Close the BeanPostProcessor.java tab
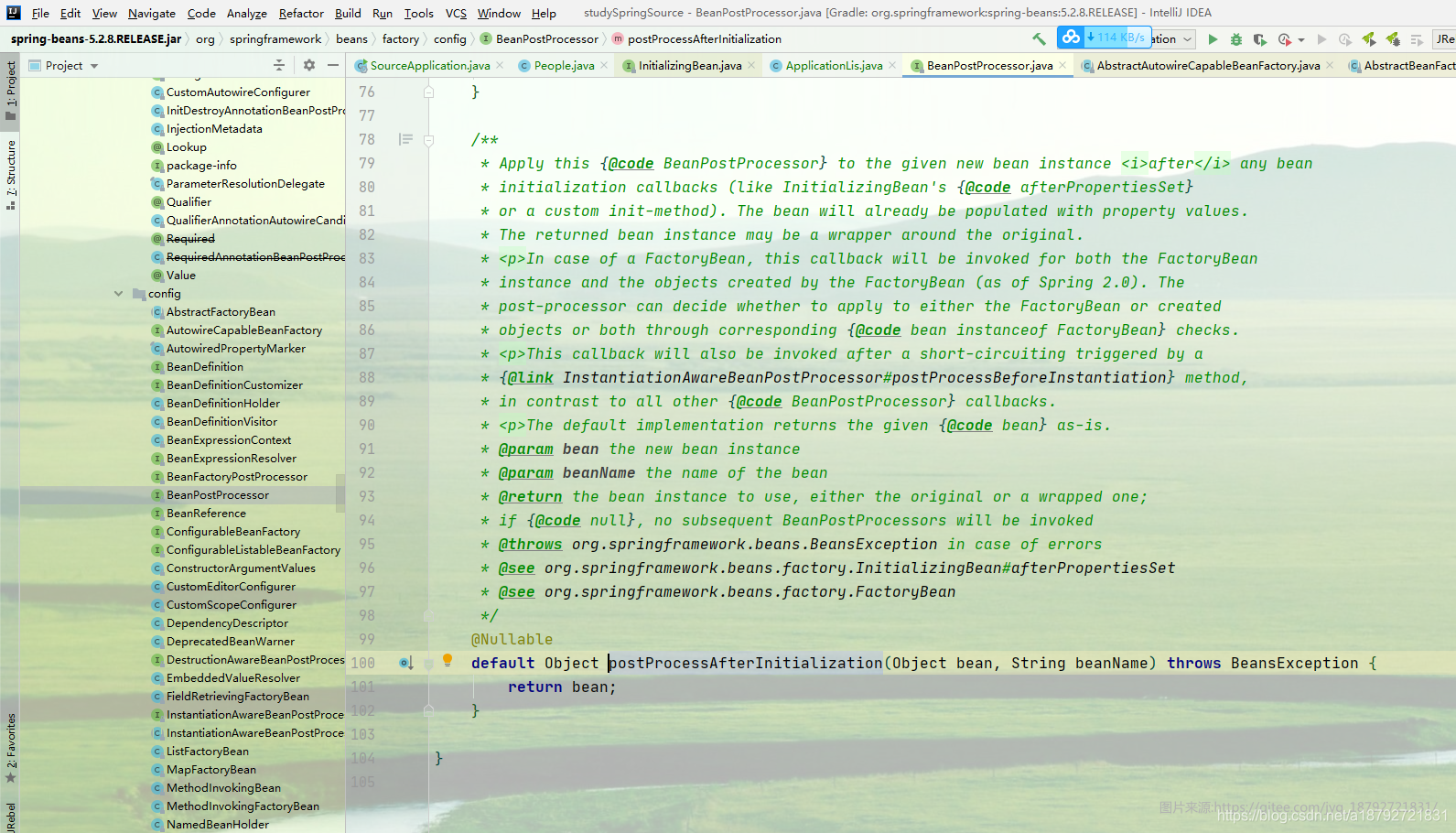Image resolution: width=1456 pixels, height=833 pixels. click(x=1062, y=65)
